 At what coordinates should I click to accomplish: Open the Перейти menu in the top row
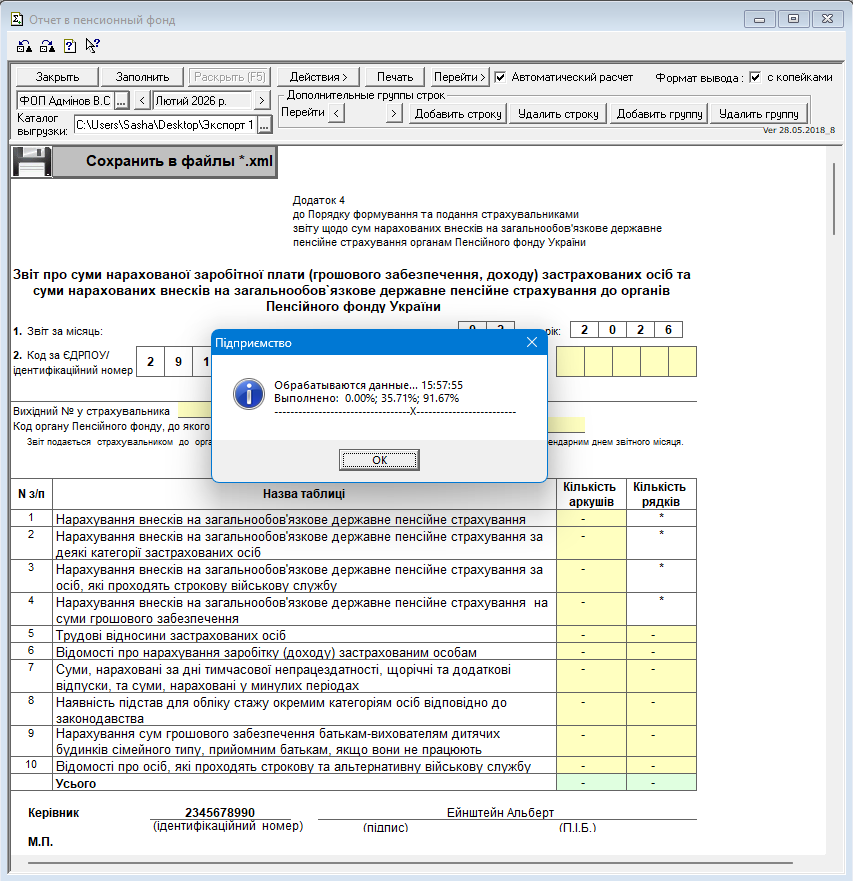[460, 77]
